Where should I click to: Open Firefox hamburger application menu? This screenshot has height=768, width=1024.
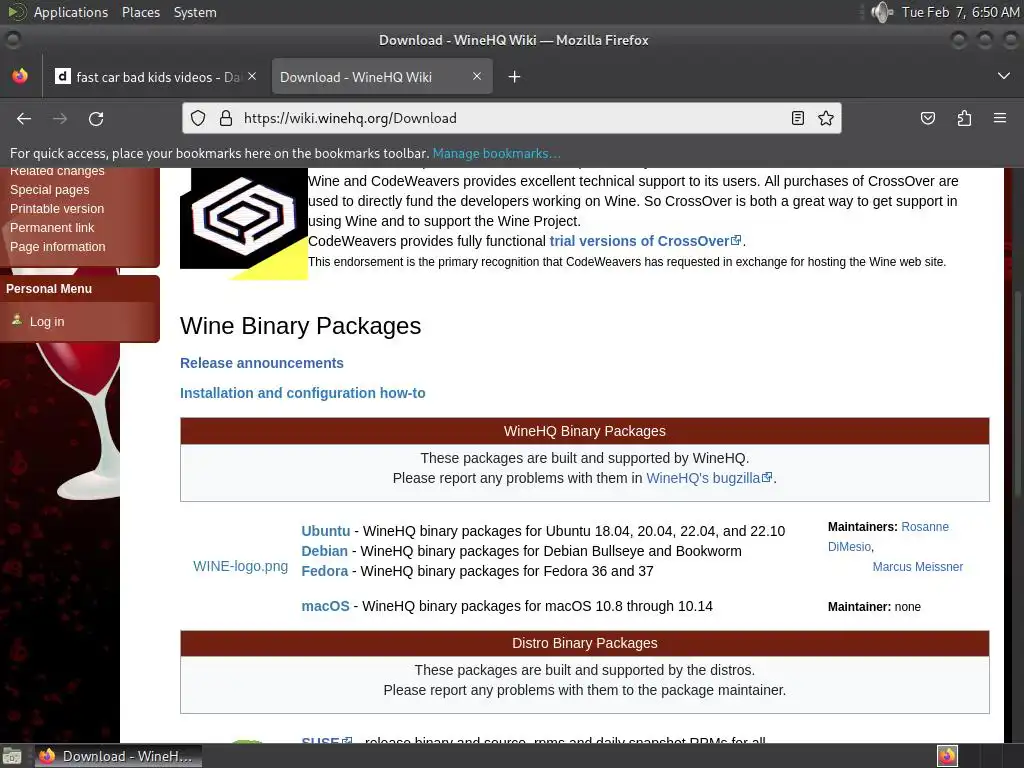click(x=1000, y=118)
